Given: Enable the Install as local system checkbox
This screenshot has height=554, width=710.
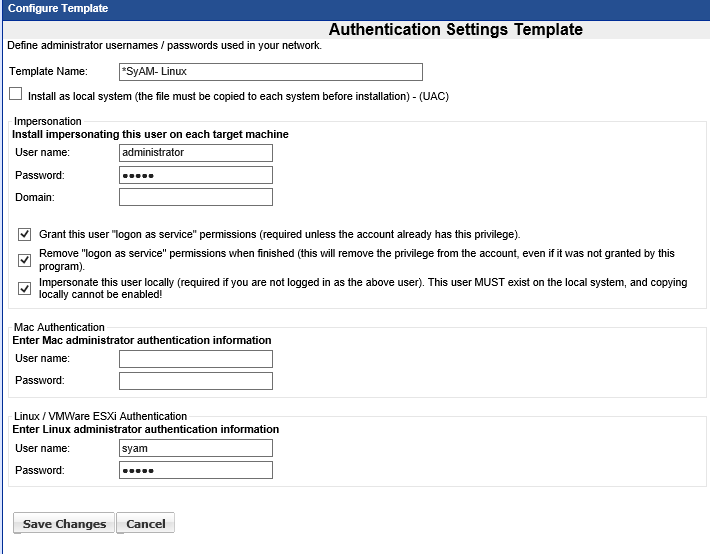Looking at the screenshot, I should pyautogui.click(x=15, y=94).
